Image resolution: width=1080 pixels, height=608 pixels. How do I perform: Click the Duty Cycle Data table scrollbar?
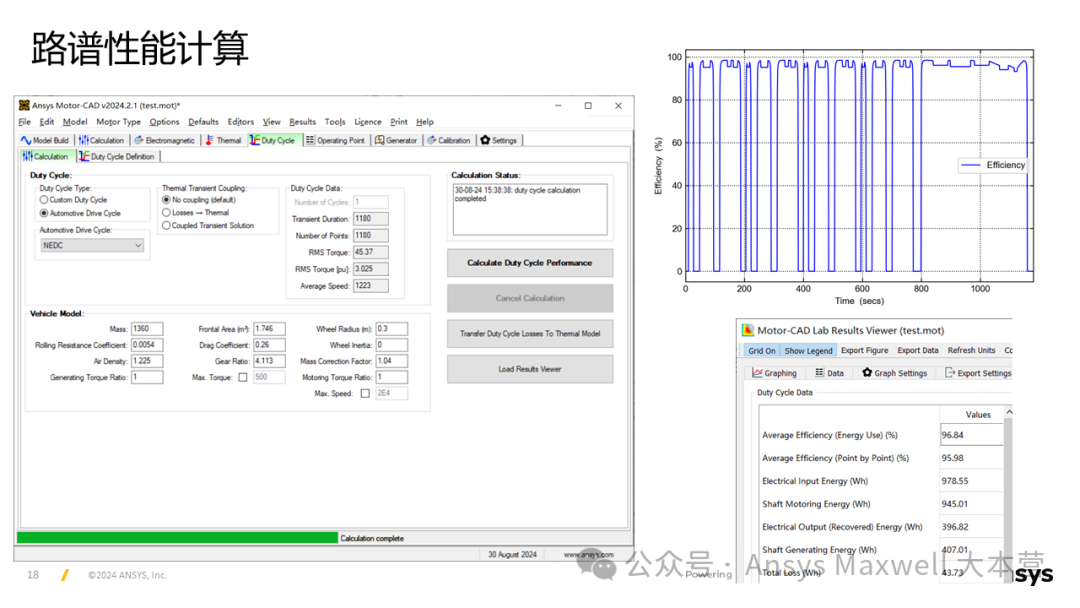point(1008,492)
